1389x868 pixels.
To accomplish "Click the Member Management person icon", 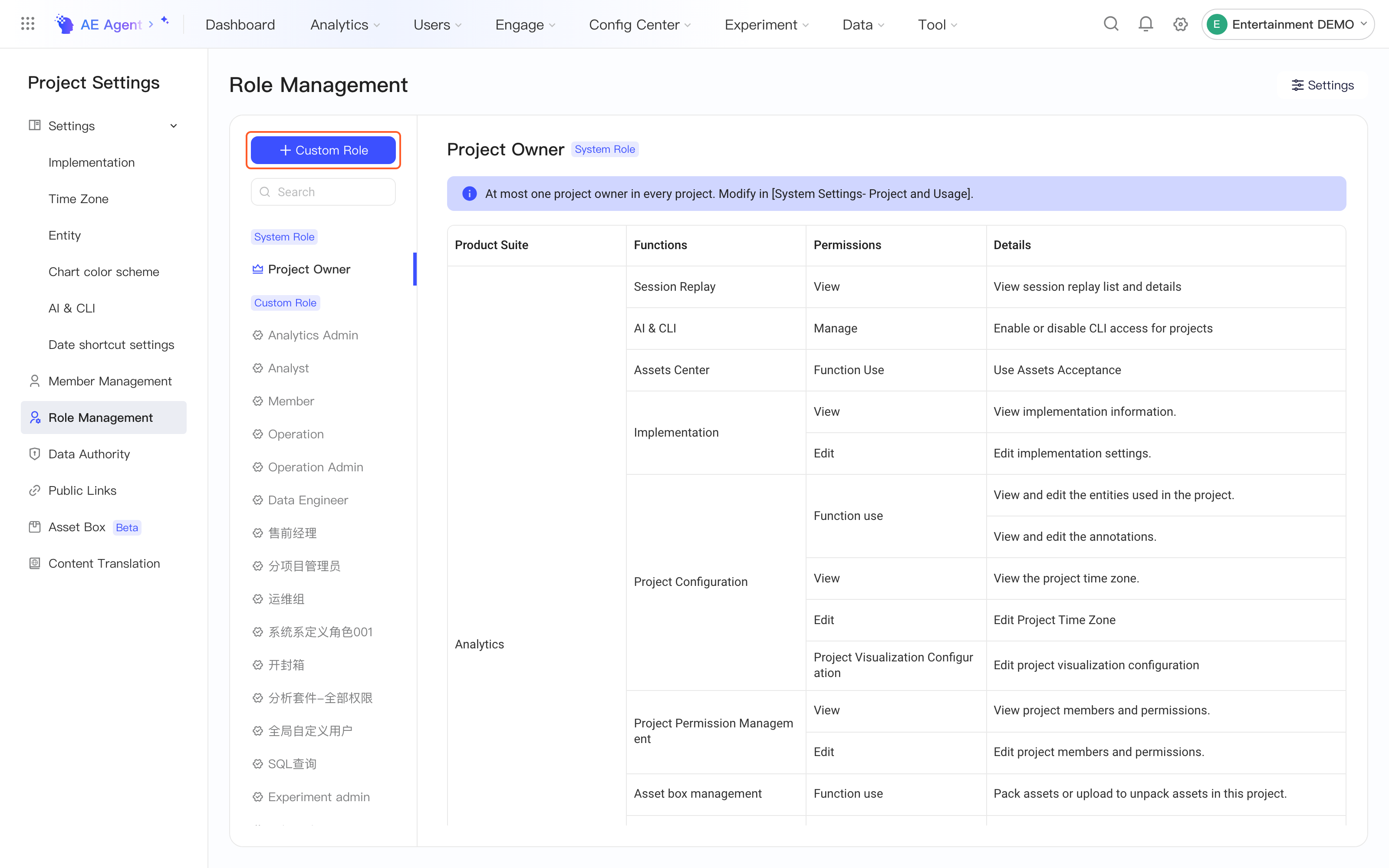I will pyautogui.click(x=34, y=381).
